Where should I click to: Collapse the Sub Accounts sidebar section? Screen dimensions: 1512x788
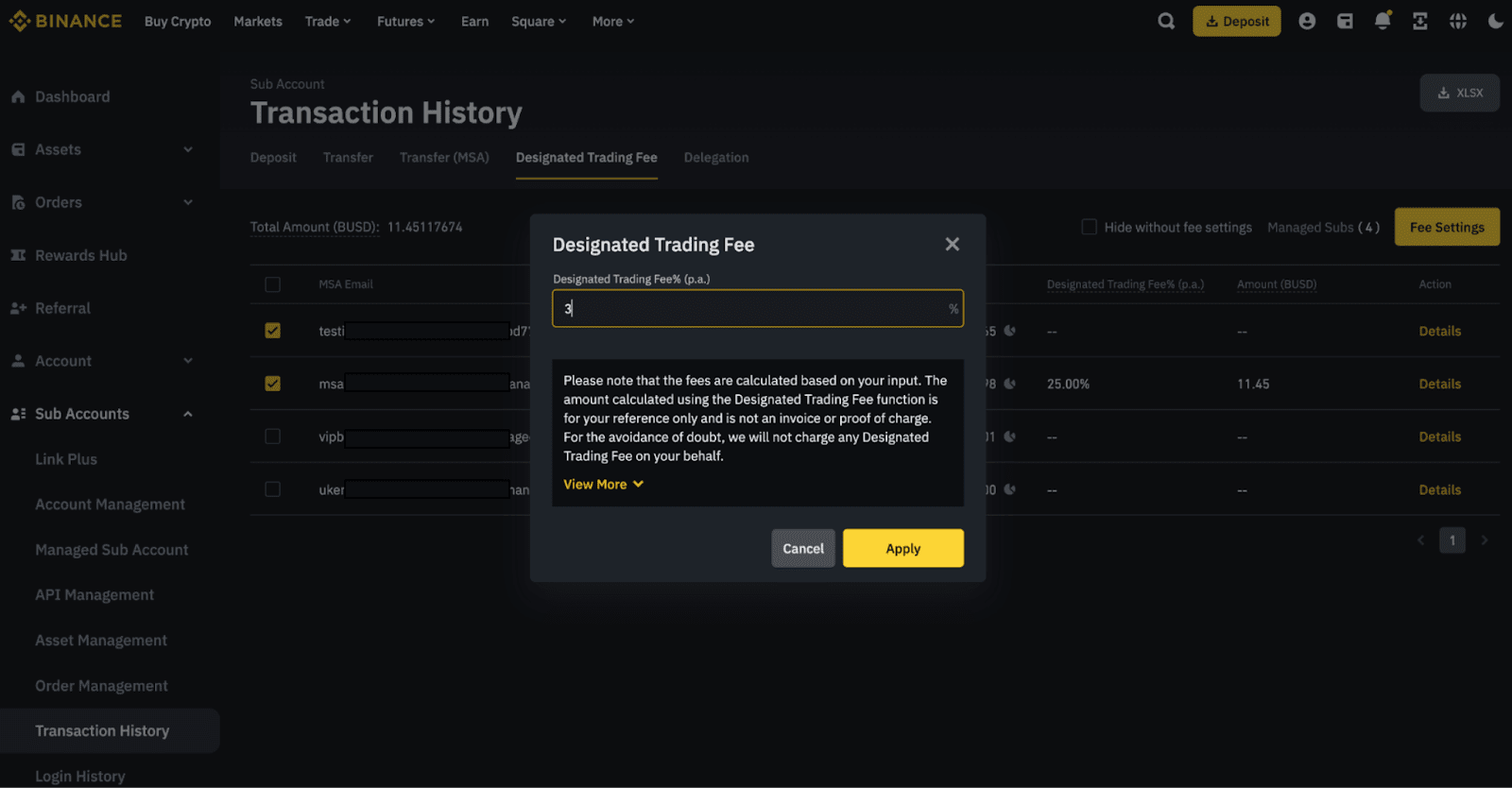tap(187, 414)
